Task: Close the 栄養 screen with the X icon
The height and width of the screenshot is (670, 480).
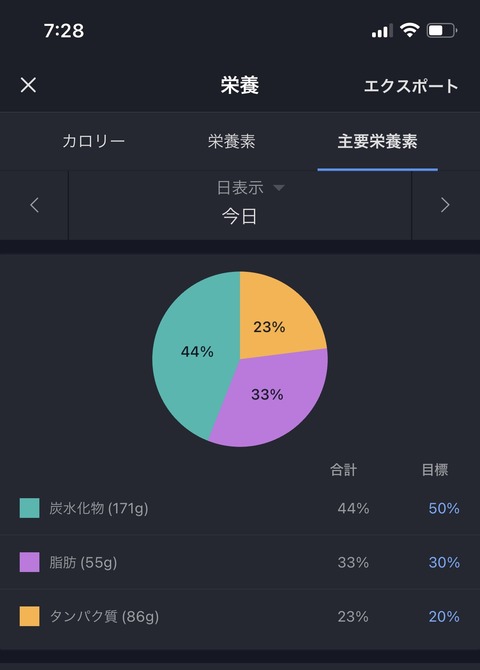Action: point(28,85)
